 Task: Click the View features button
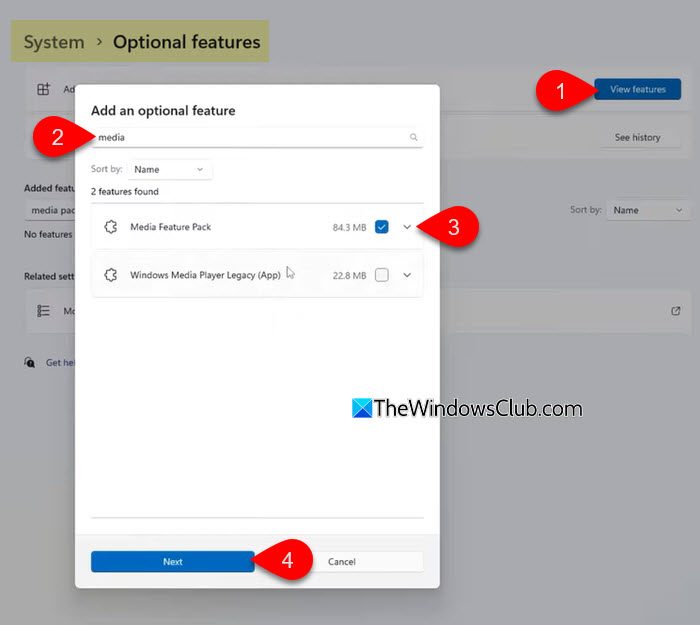pyautogui.click(x=638, y=89)
